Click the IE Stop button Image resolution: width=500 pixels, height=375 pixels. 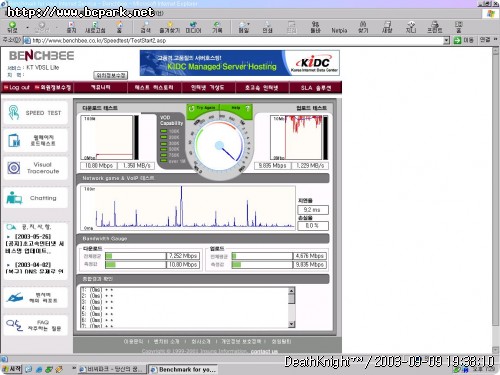coord(71,27)
